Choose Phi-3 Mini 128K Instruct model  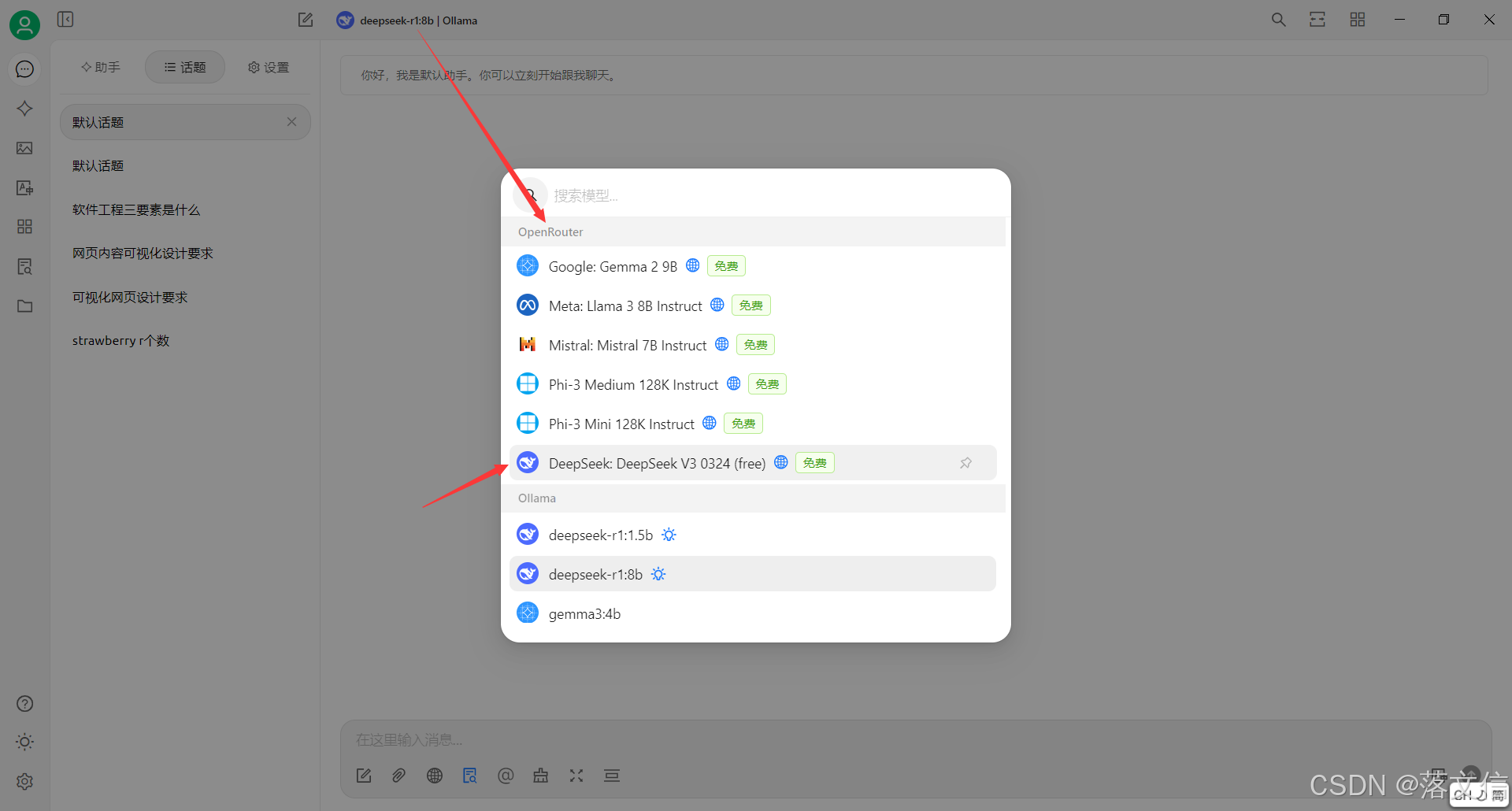753,424
